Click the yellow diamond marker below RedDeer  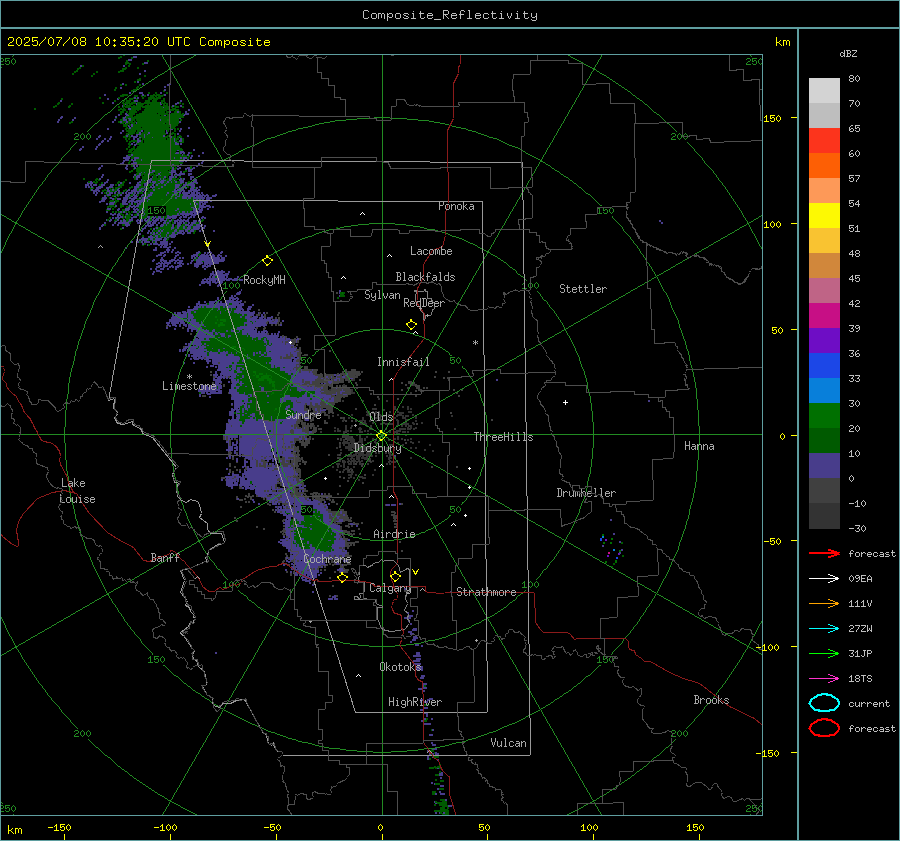411,325
